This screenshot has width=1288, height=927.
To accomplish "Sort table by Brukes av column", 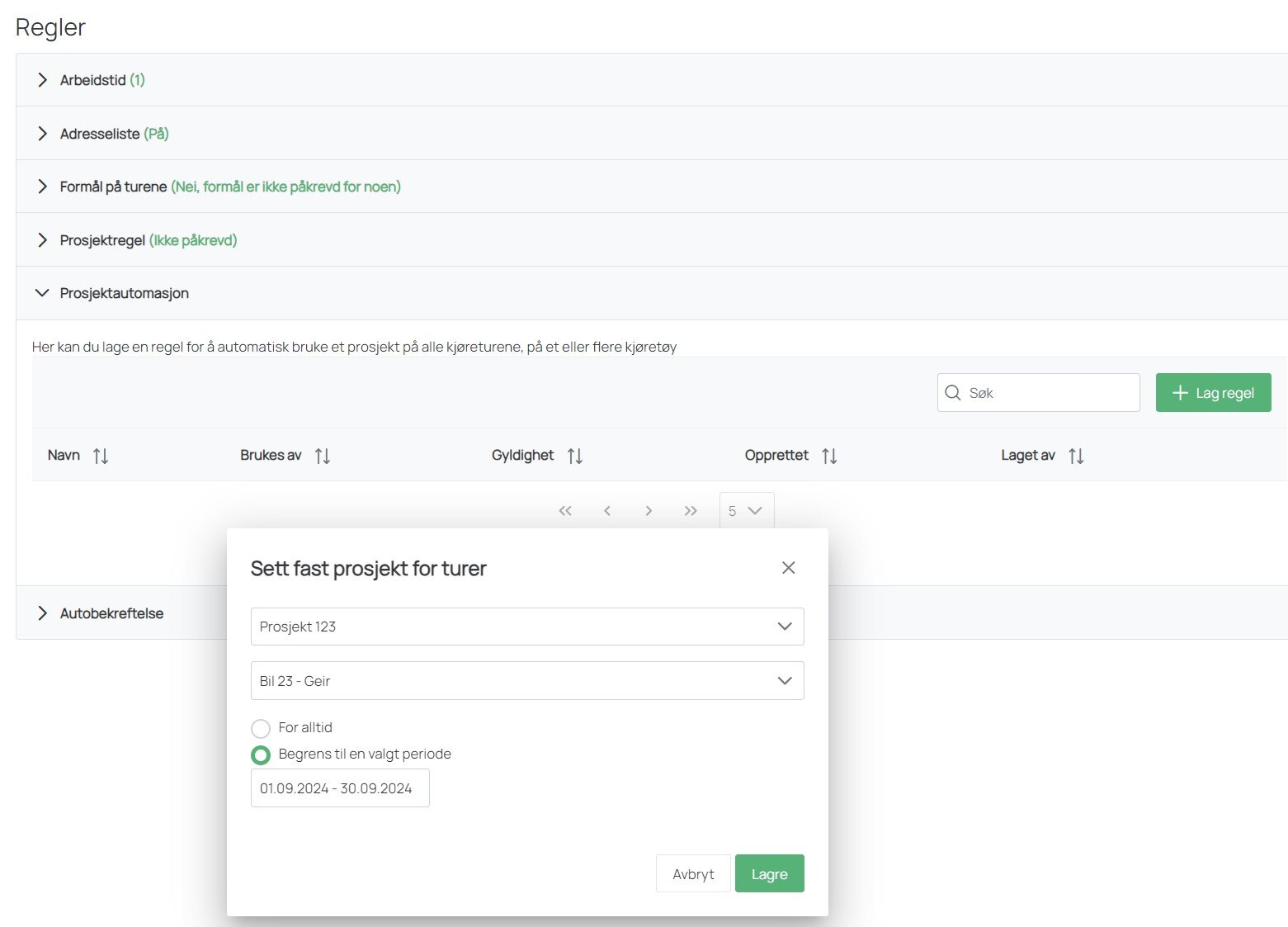I will [322, 456].
